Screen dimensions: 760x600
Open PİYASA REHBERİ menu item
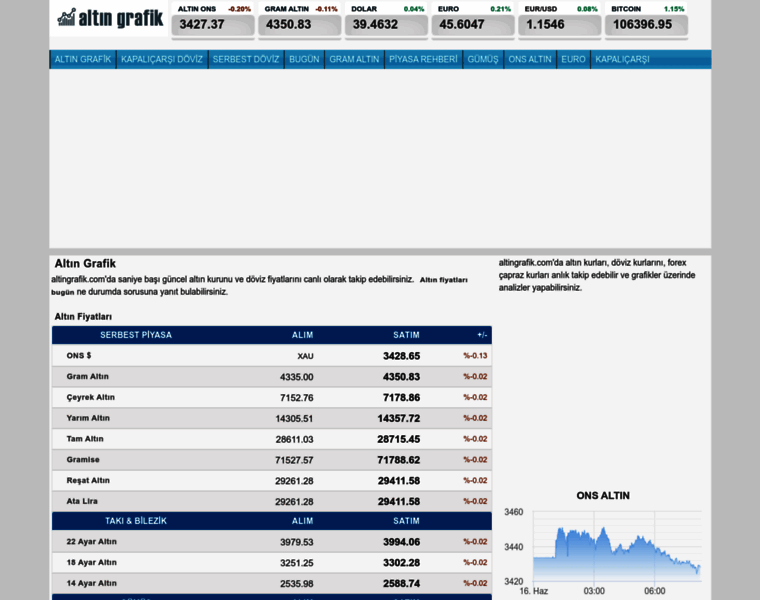pos(423,59)
